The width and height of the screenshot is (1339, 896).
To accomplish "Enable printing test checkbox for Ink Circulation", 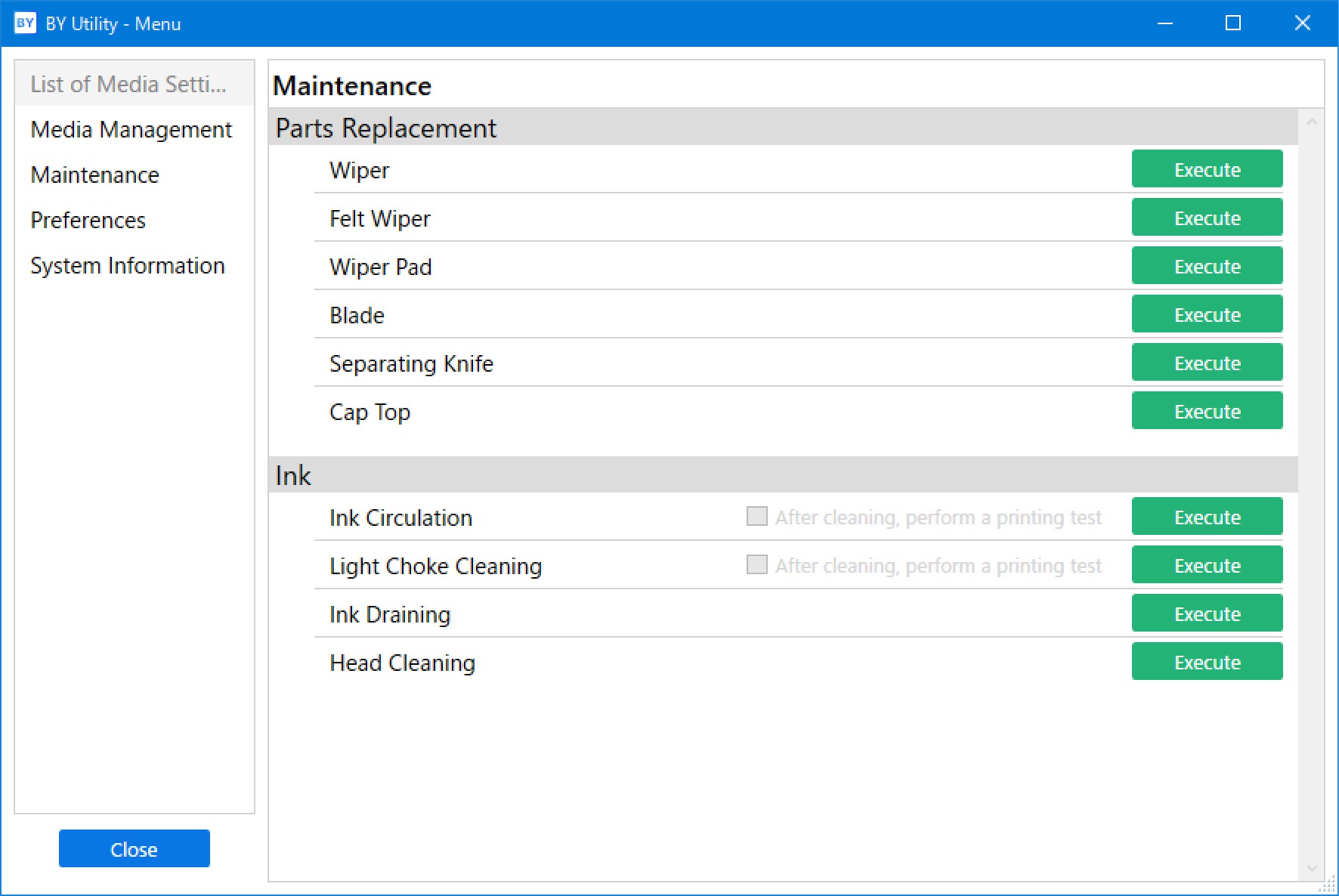I will [756, 517].
